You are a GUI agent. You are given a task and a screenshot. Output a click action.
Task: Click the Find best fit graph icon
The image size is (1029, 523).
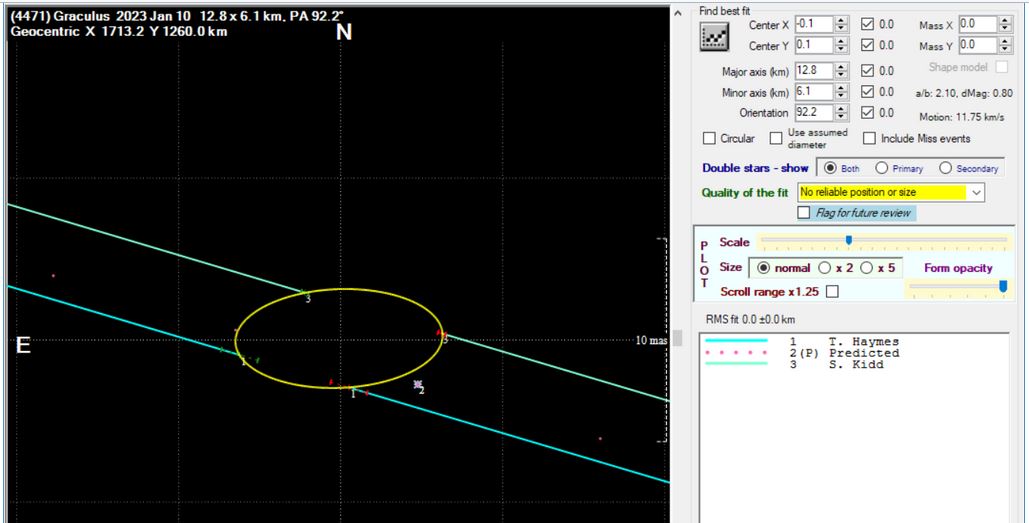(x=714, y=37)
